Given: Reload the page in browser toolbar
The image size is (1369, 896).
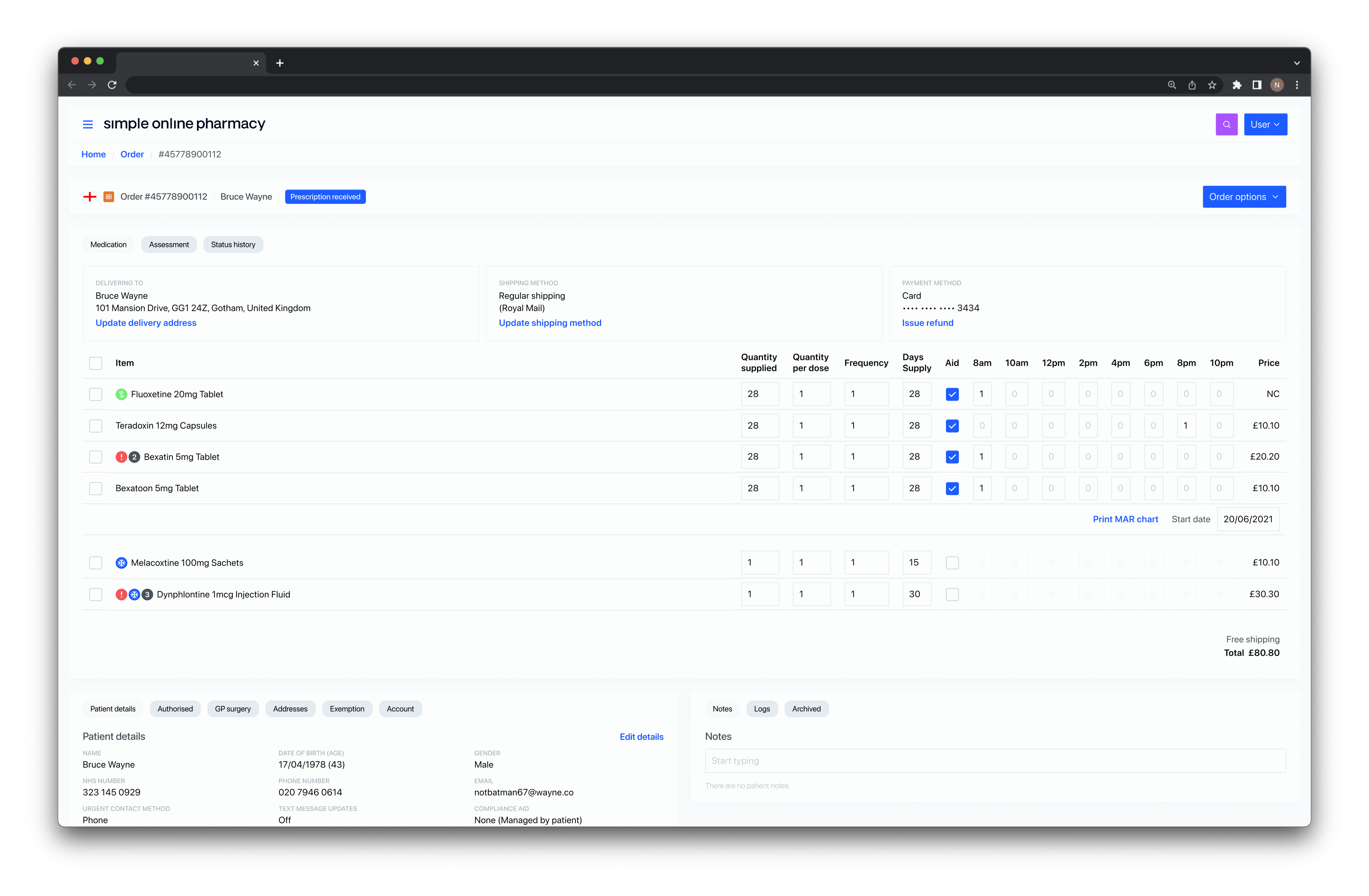Looking at the screenshot, I should [x=112, y=85].
